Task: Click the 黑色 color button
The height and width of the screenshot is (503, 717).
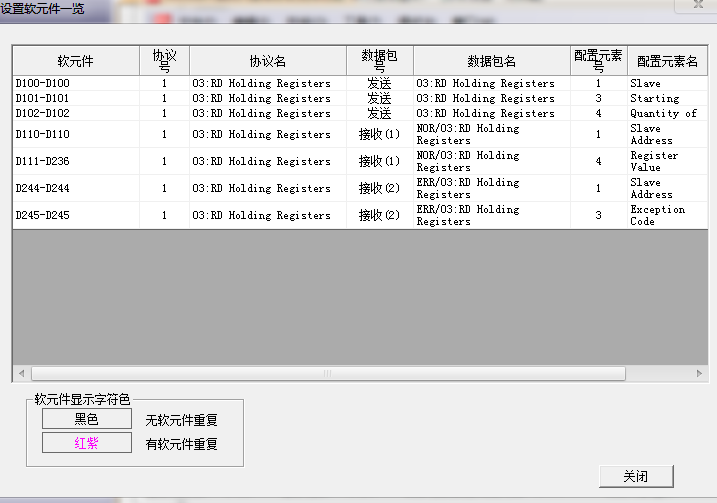Action: pyautogui.click(x=87, y=420)
